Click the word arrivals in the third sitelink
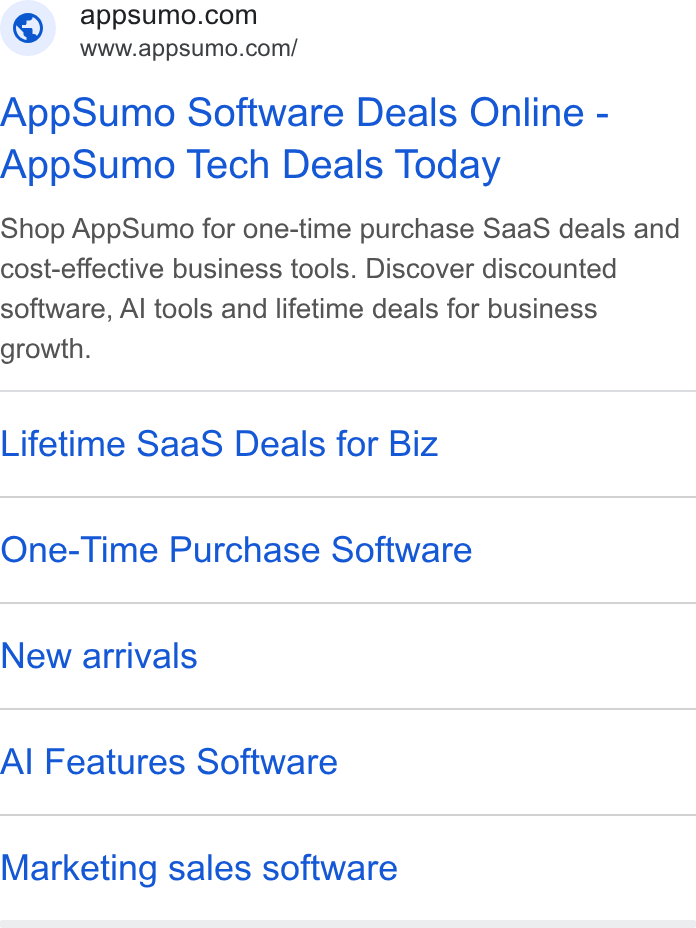This screenshot has width=696, height=928. coord(140,656)
